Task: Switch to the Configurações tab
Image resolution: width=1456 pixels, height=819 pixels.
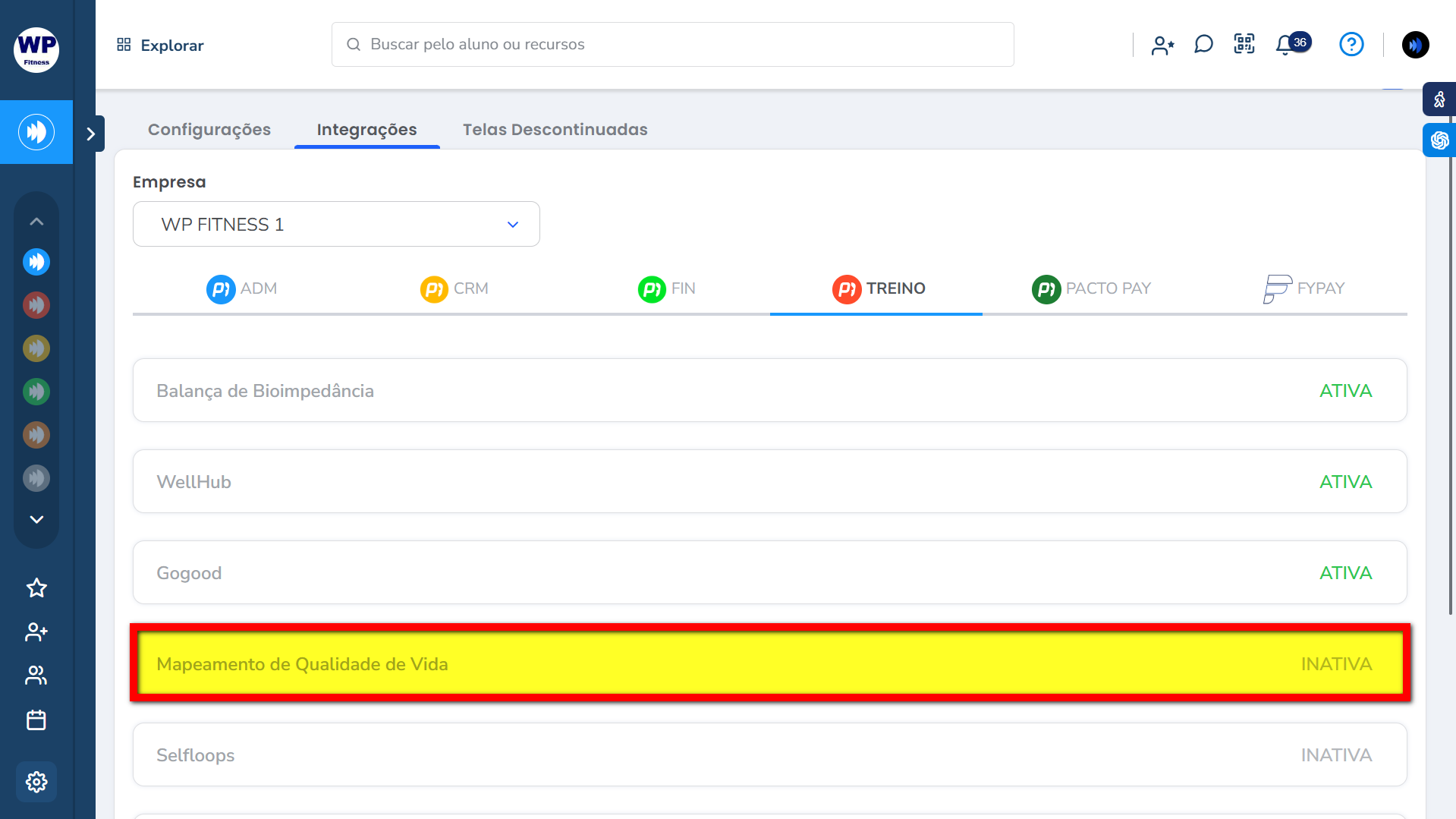Action: point(209,130)
